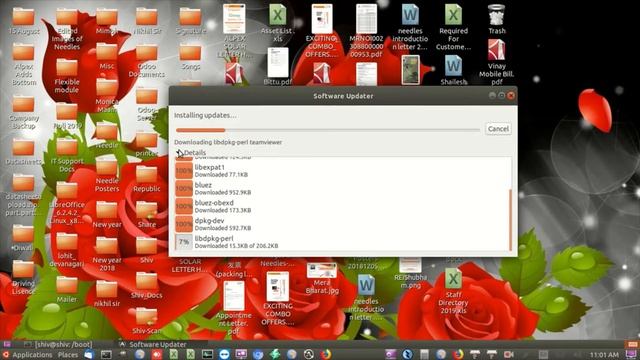Screen dimensions: 640x360
Task: Open the Songs folder
Action: [x=190, y=57]
